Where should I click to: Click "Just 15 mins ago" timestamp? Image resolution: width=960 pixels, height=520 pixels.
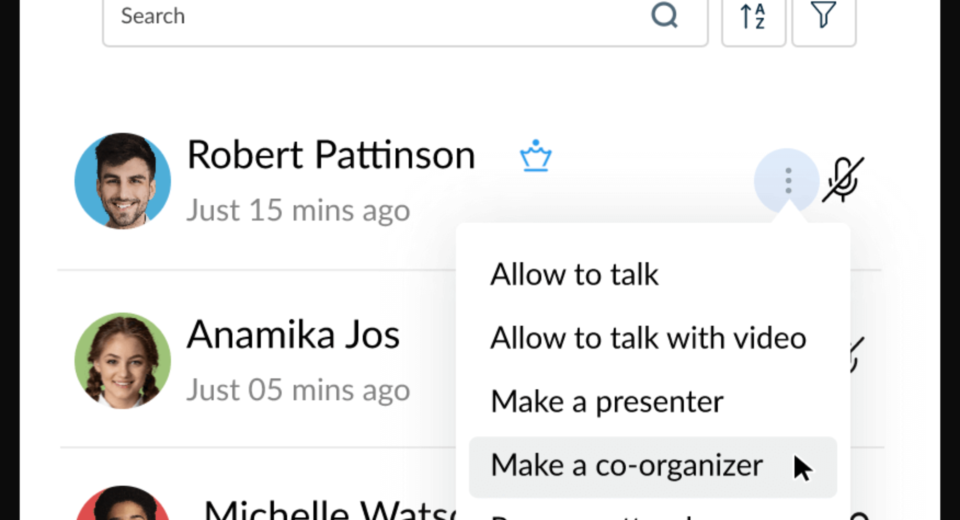coord(298,211)
